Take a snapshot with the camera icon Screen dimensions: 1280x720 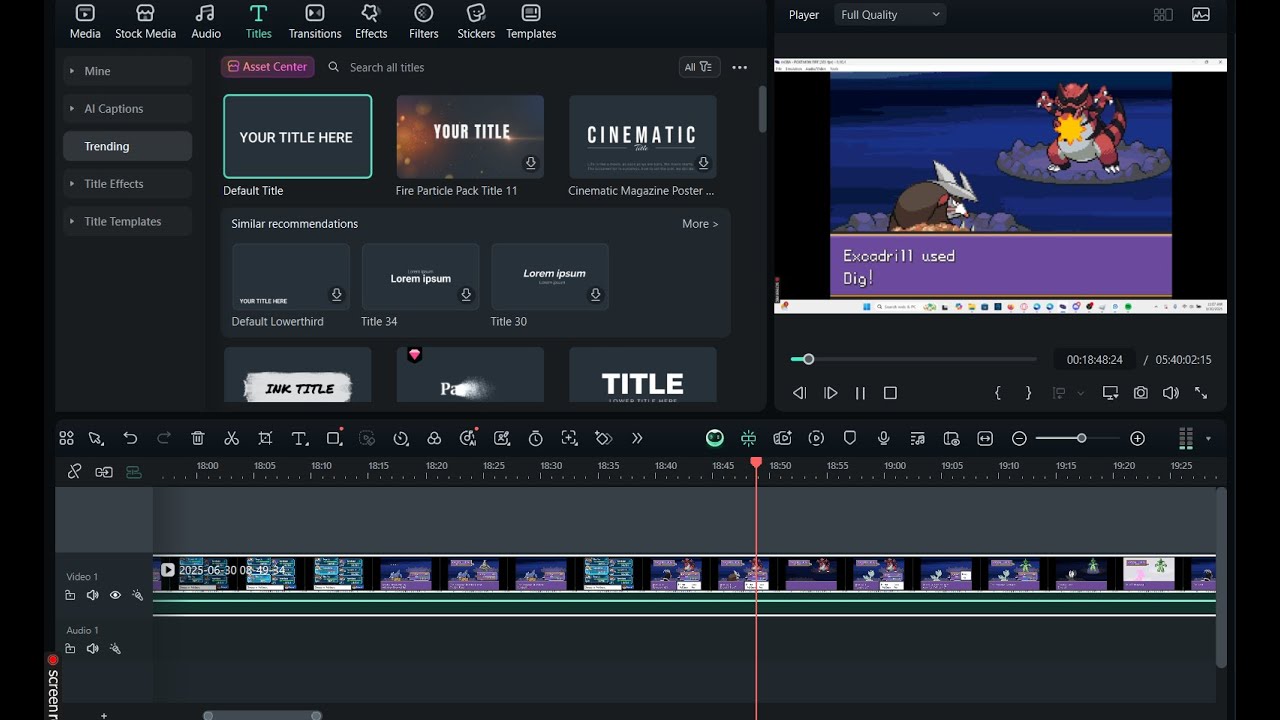pyautogui.click(x=1141, y=393)
